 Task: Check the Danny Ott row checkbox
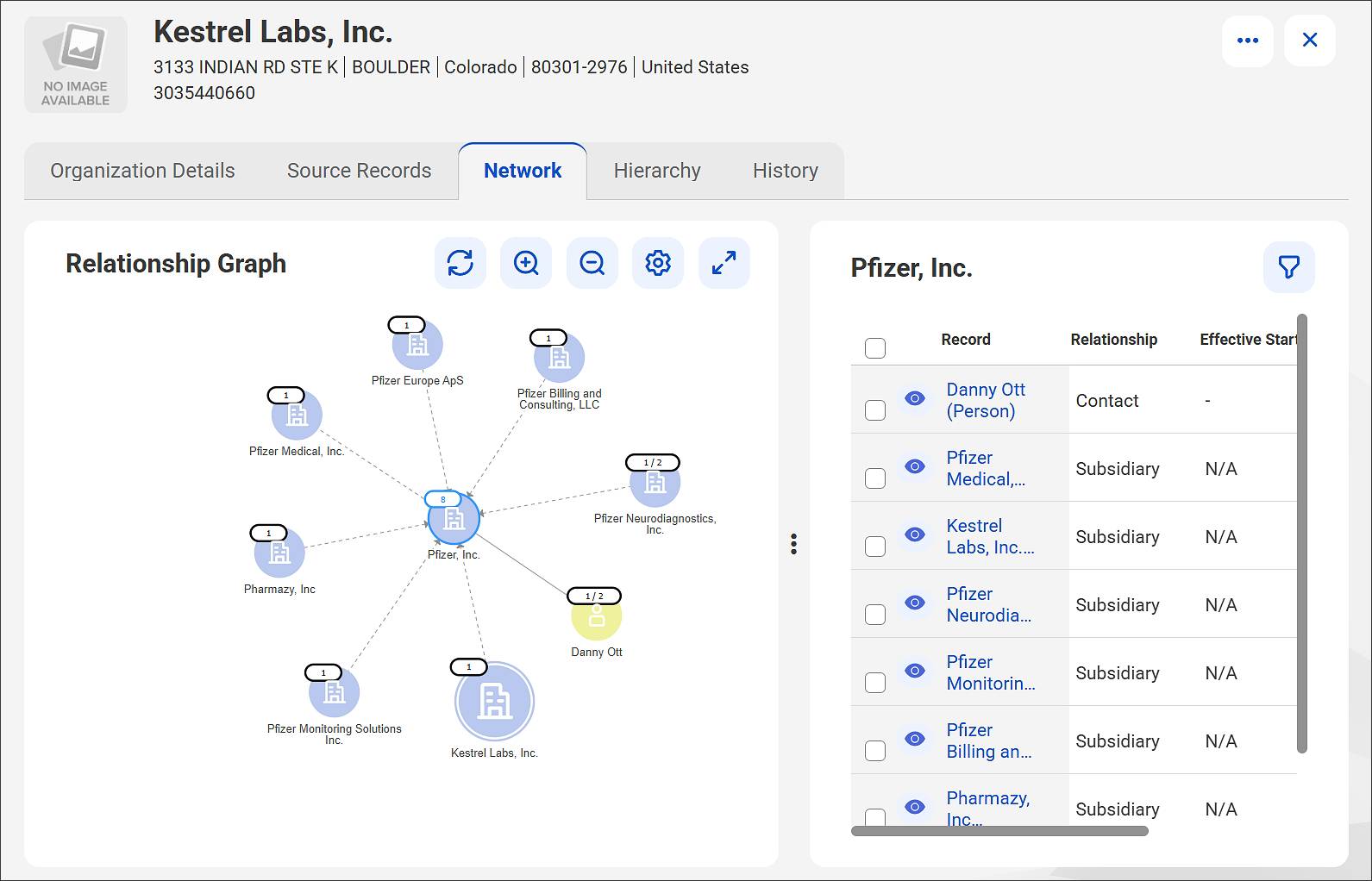875,410
